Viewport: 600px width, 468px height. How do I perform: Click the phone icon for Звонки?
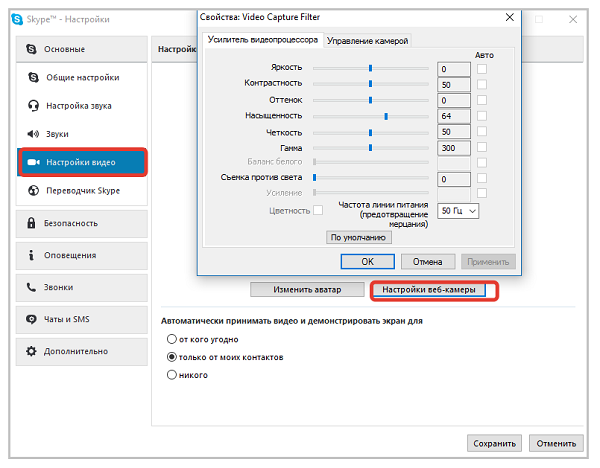coord(33,287)
